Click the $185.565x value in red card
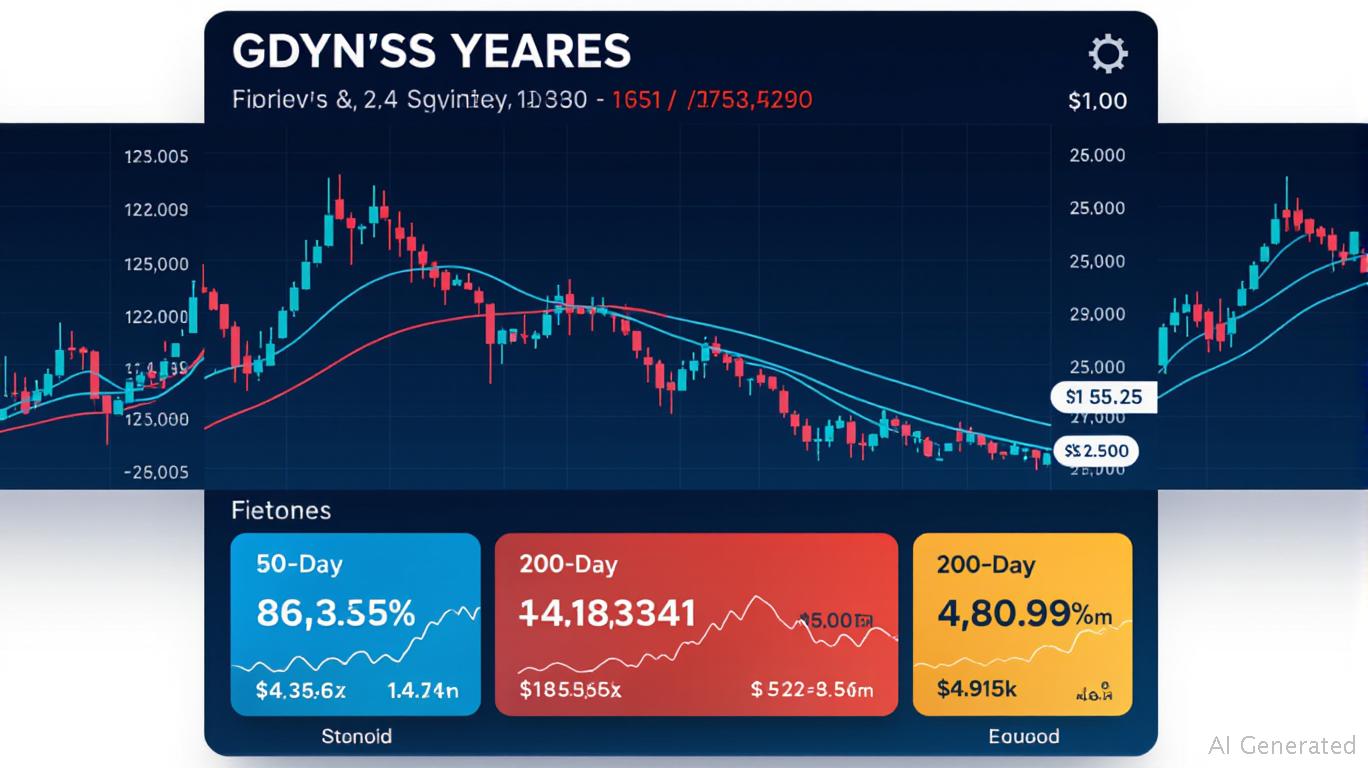This screenshot has width=1368, height=768. pyautogui.click(x=570, y=689)
